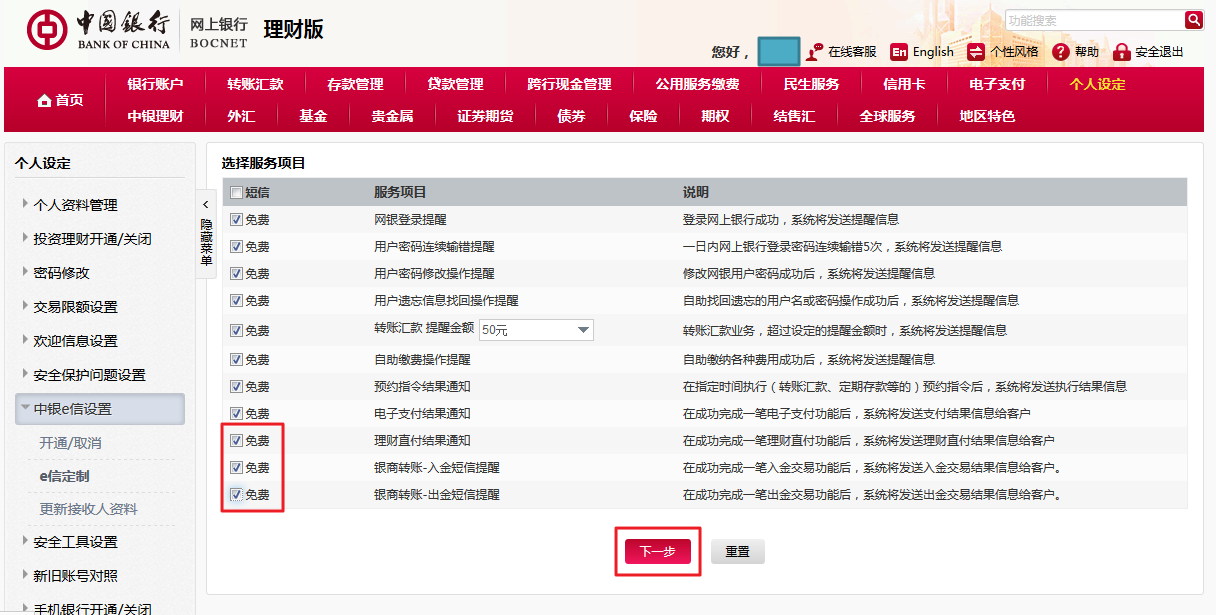Toggle the 短信 select-all checkbox

pyautogui.click(x=236, y=192)
